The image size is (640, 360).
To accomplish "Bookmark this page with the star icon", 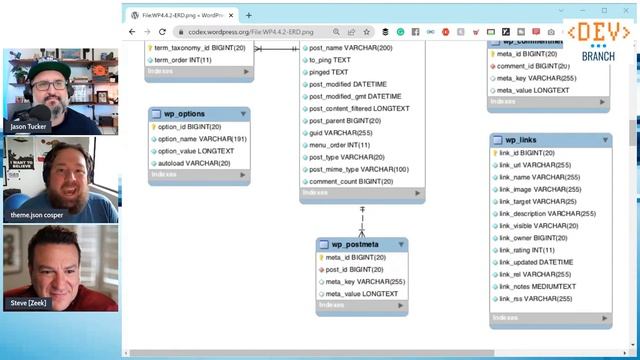I will [367, 32].
